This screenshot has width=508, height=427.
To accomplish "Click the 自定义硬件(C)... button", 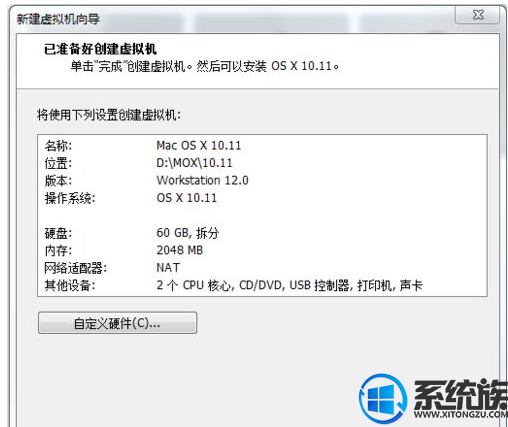I will coord(117,323).
